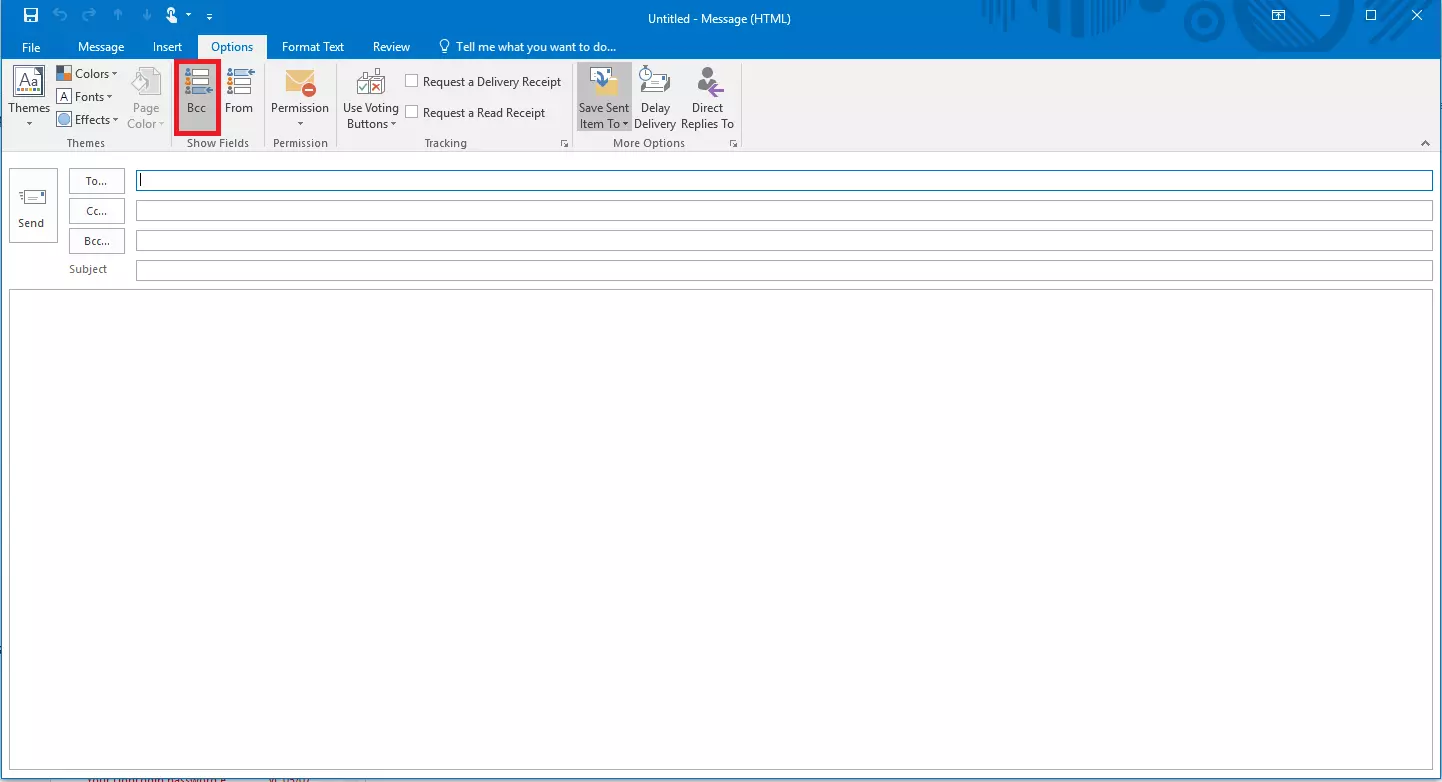This screenshot has width=1442, height=782.
Task: Open Direct Replies To options
Action: coord(707,97)
